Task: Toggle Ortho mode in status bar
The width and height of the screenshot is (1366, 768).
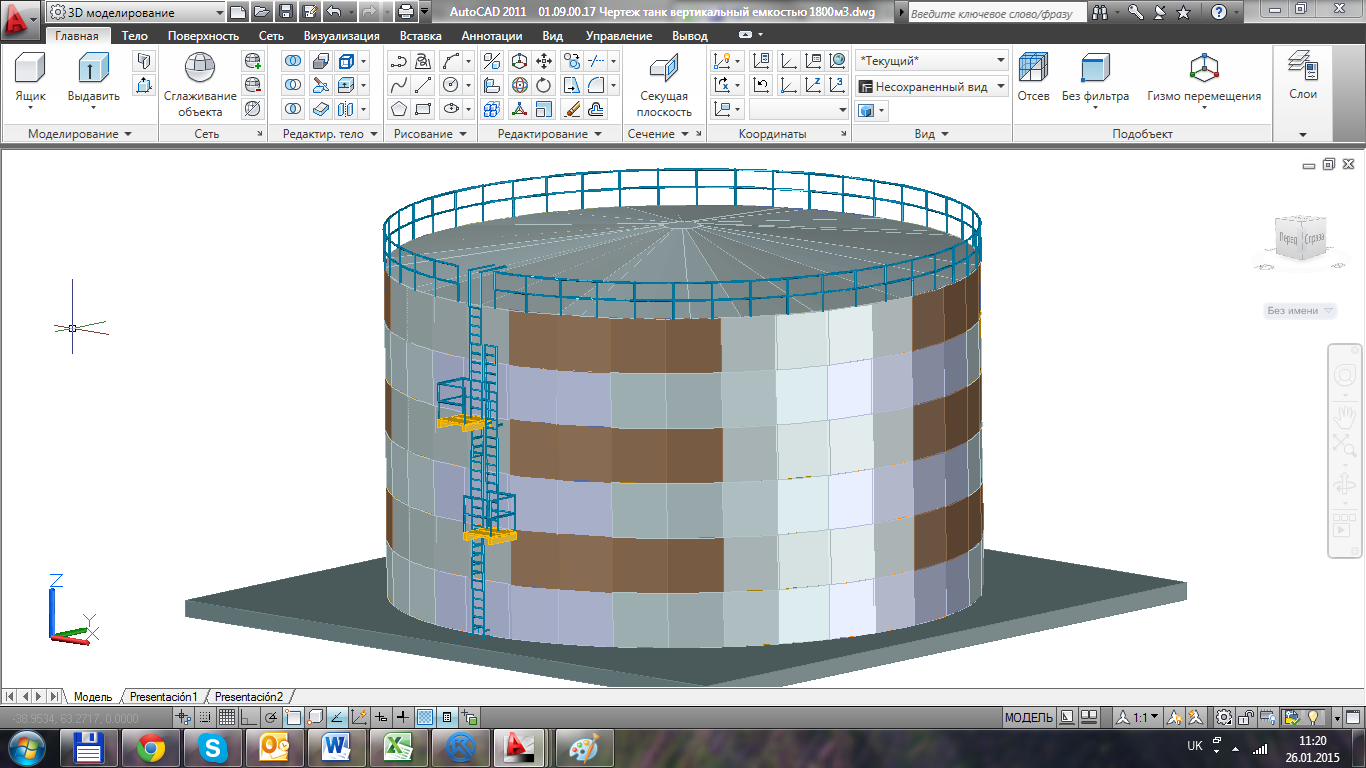Action: (x=249, y=717)
